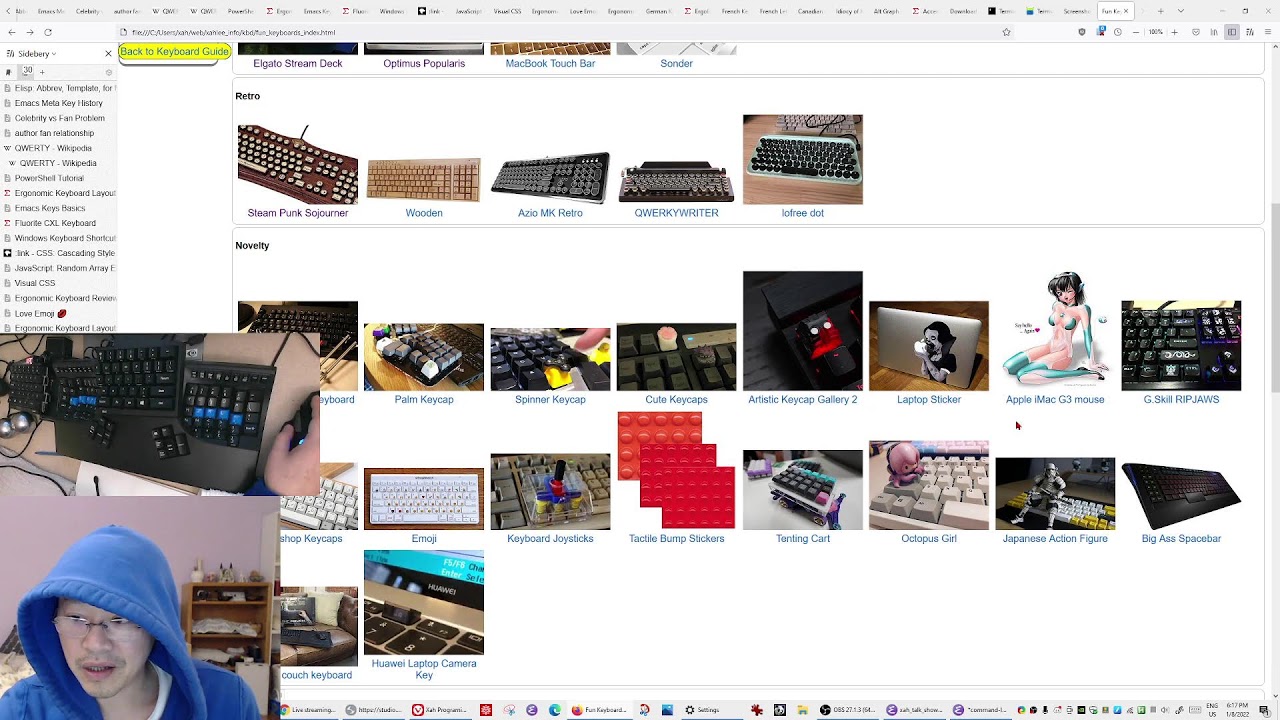This screenshot has width=1280, height=720.
Task: Open Live streaming Chrome taskbar item
Action: (x=309, y=710)
